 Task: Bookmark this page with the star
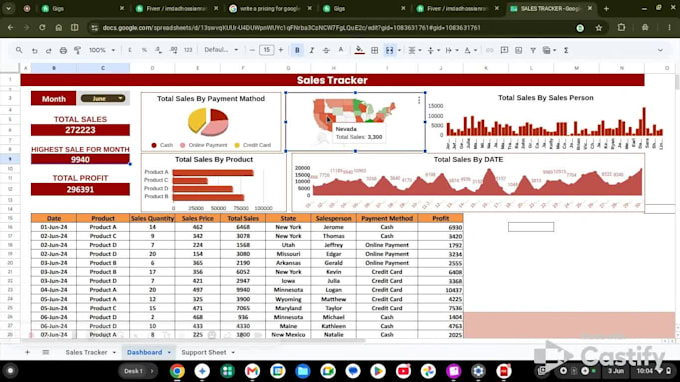click(599, 28)
